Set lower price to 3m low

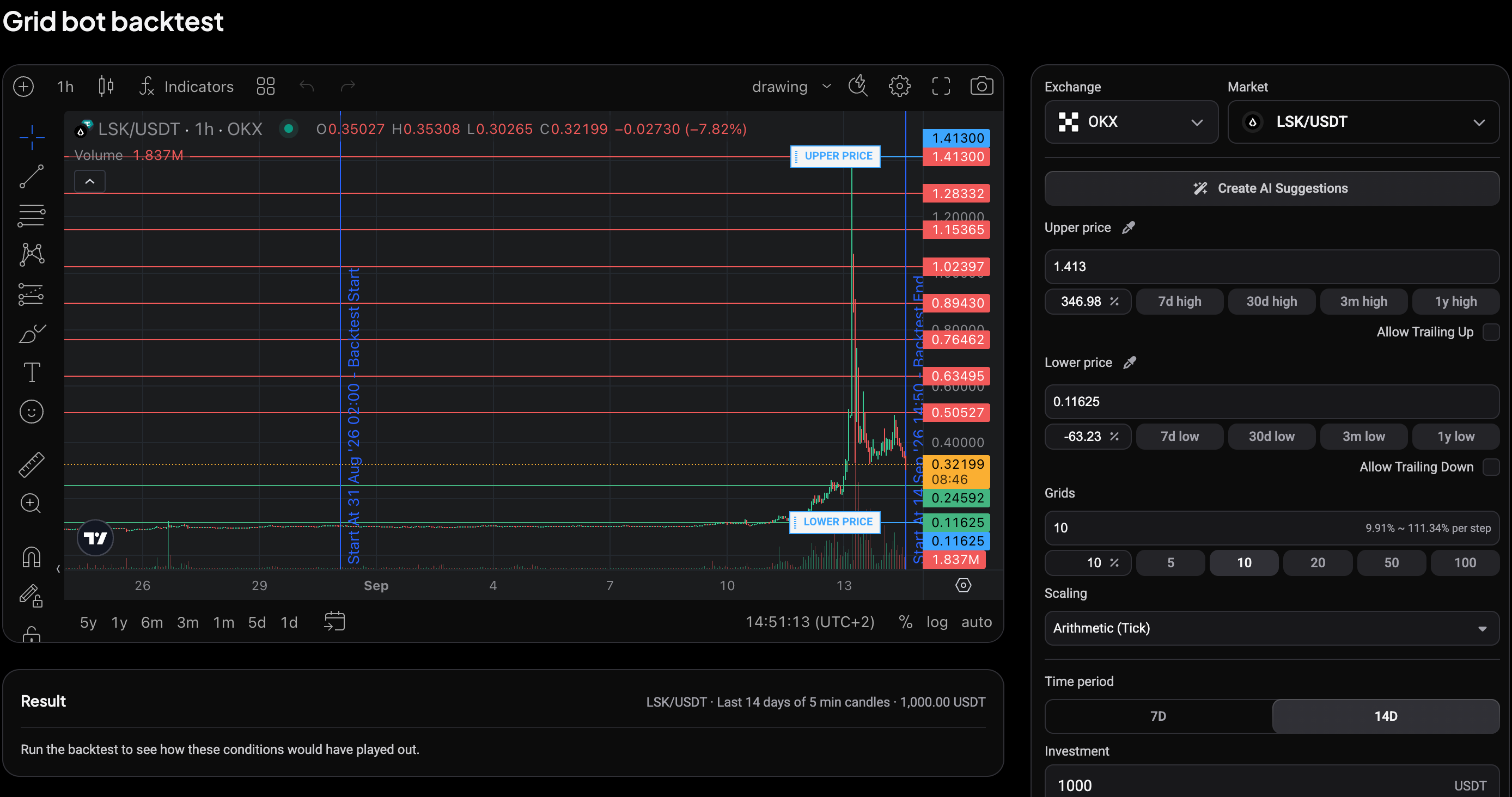(1364, 436)
